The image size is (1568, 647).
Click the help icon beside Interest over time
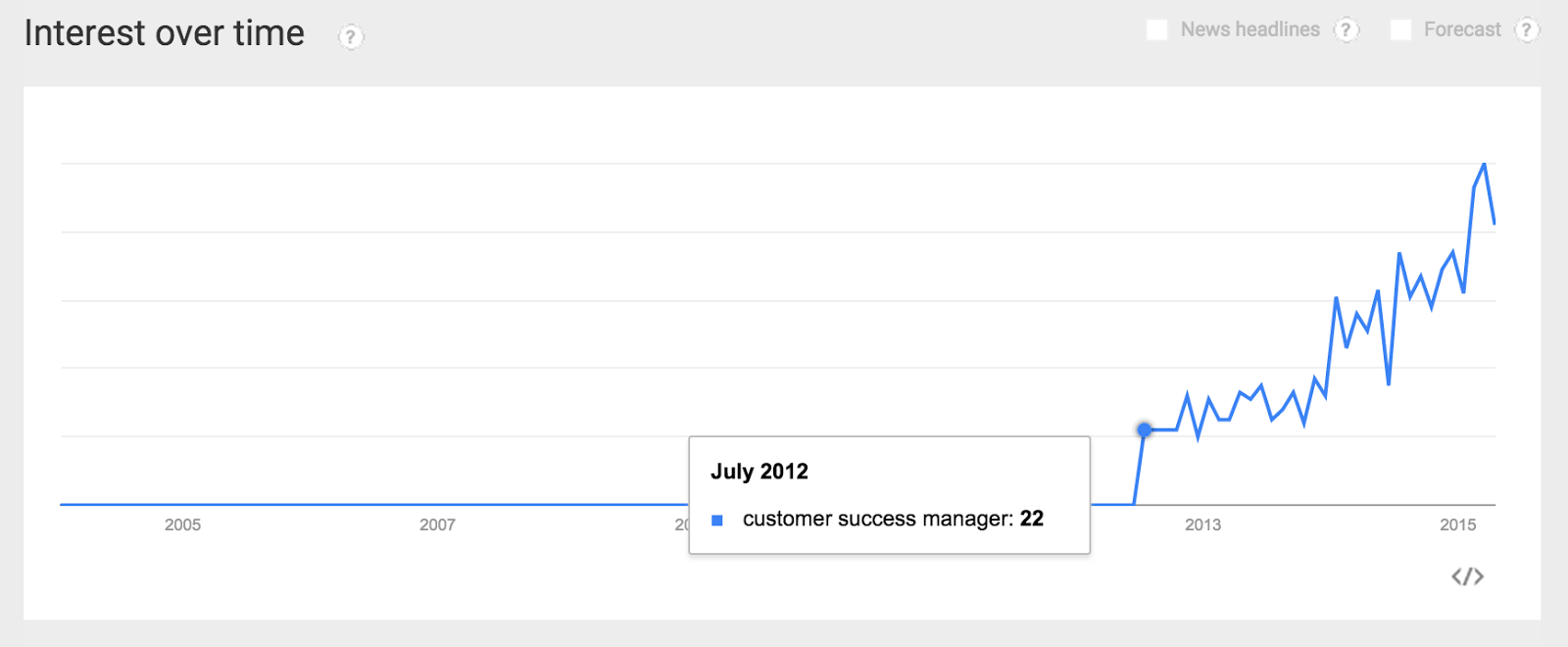click(x=350, y=37)
